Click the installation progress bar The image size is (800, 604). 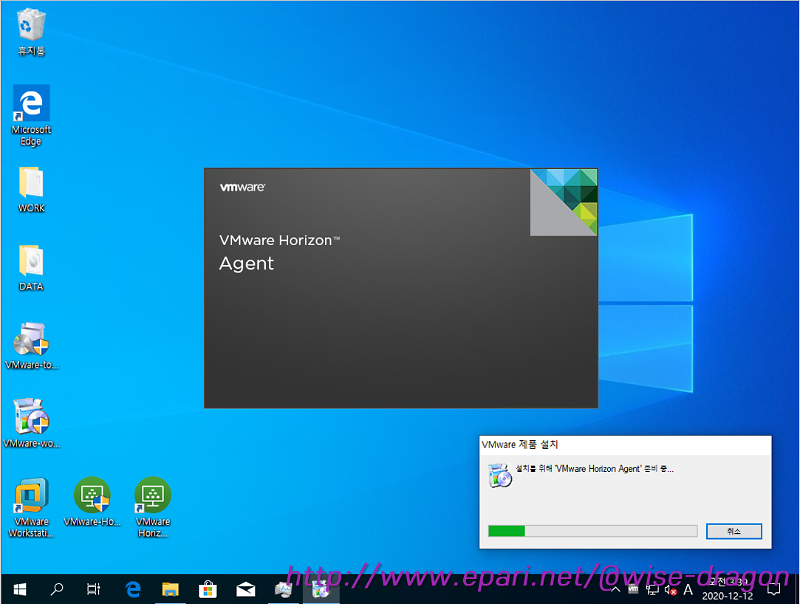pos(592,531)
